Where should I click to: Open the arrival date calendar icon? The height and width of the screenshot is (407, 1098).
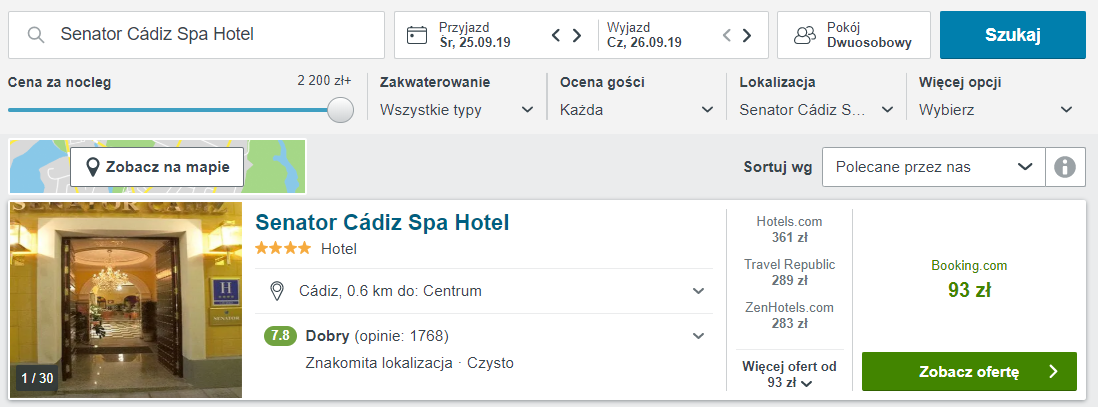tap(417, 35)
